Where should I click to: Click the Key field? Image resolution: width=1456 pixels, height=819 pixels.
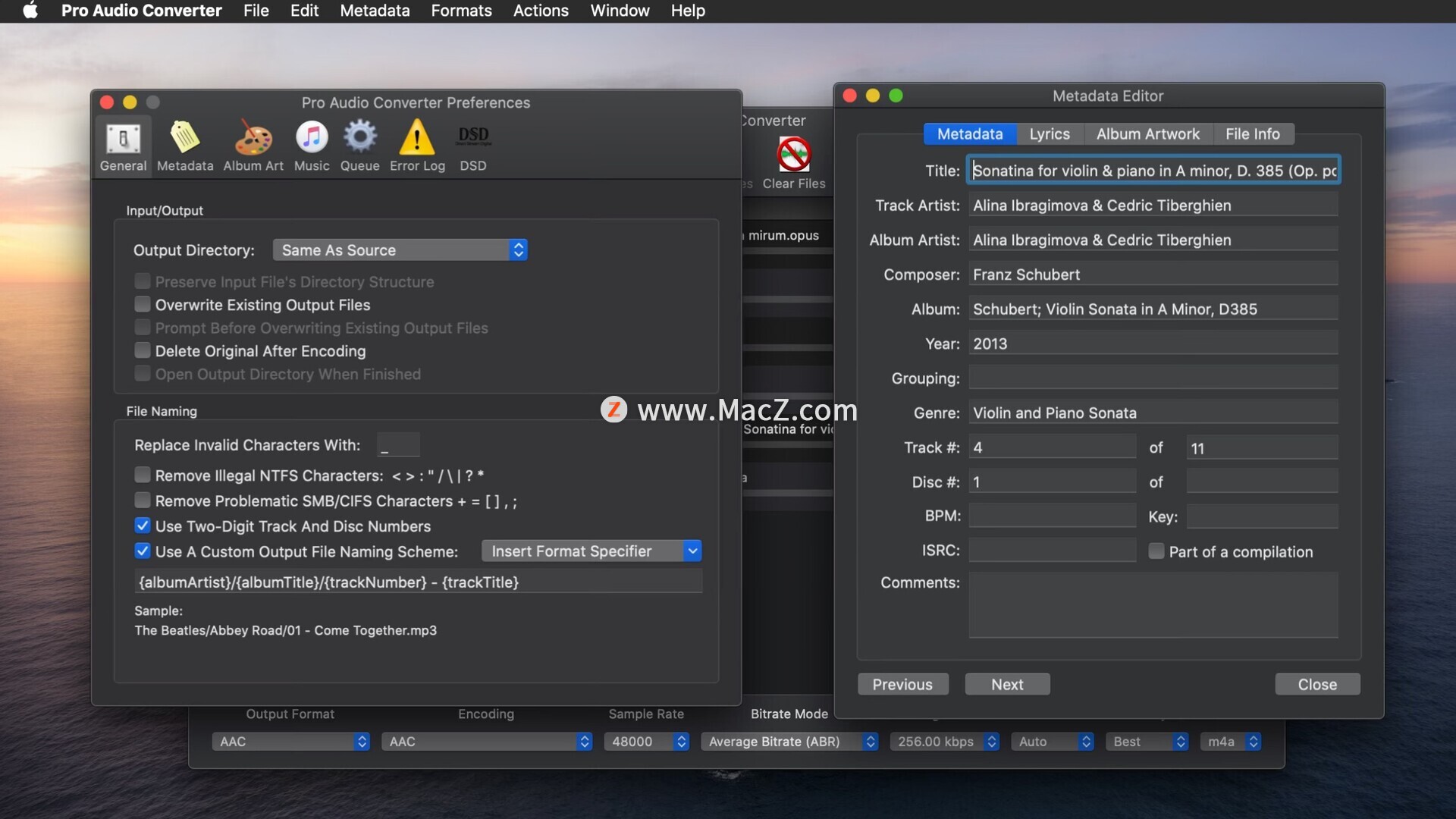(x=1263, y=516)
